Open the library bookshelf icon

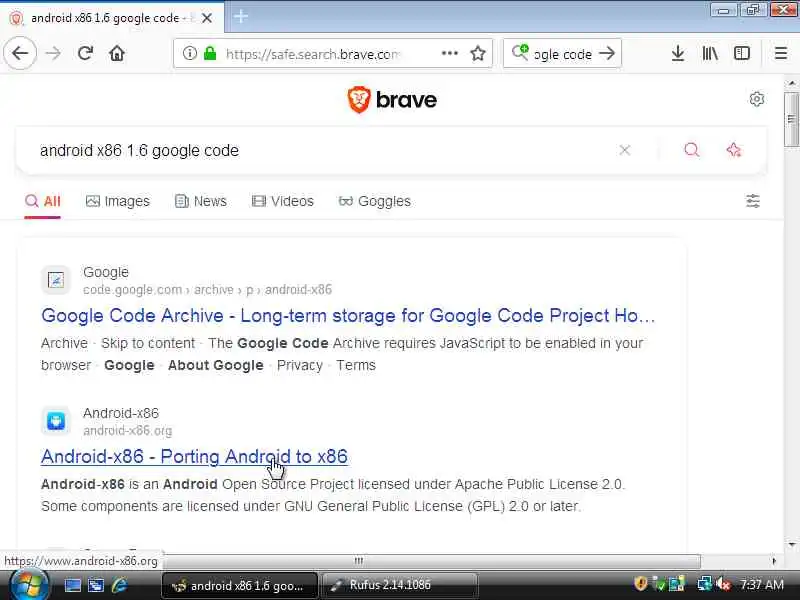pyautogui.click(x=710, y=53)
